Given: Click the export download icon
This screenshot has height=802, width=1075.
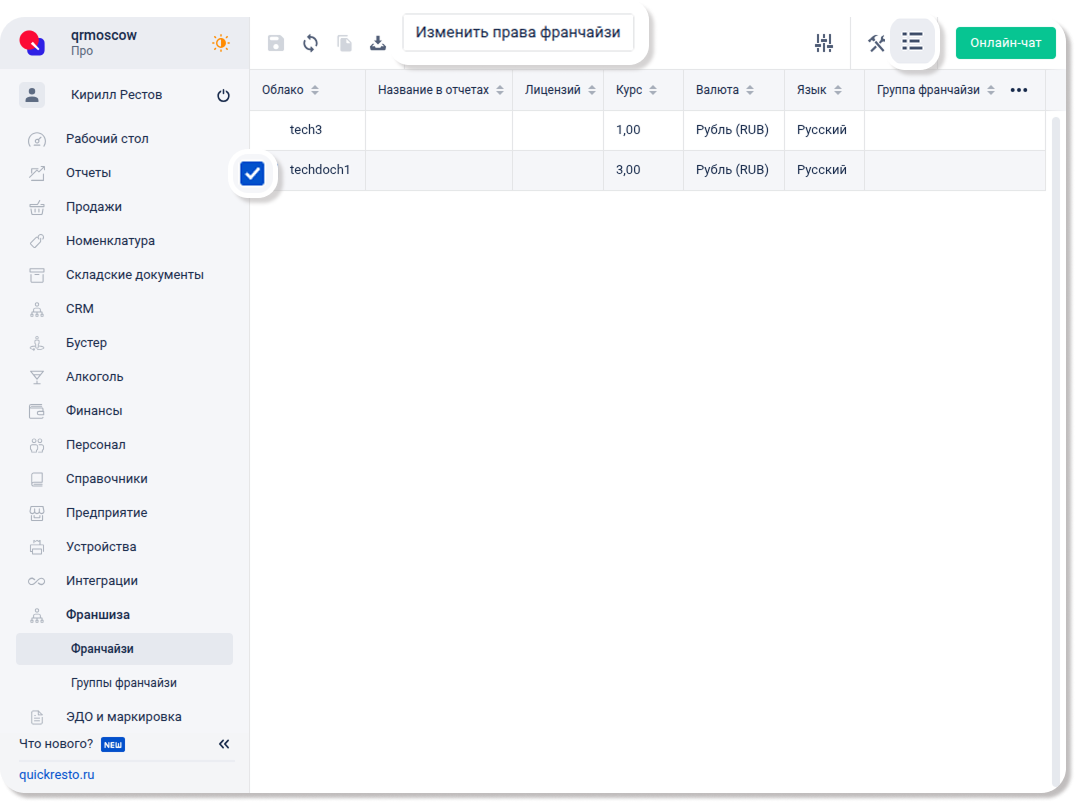Looking at the screenshot, I should click(x=378, y=43).
